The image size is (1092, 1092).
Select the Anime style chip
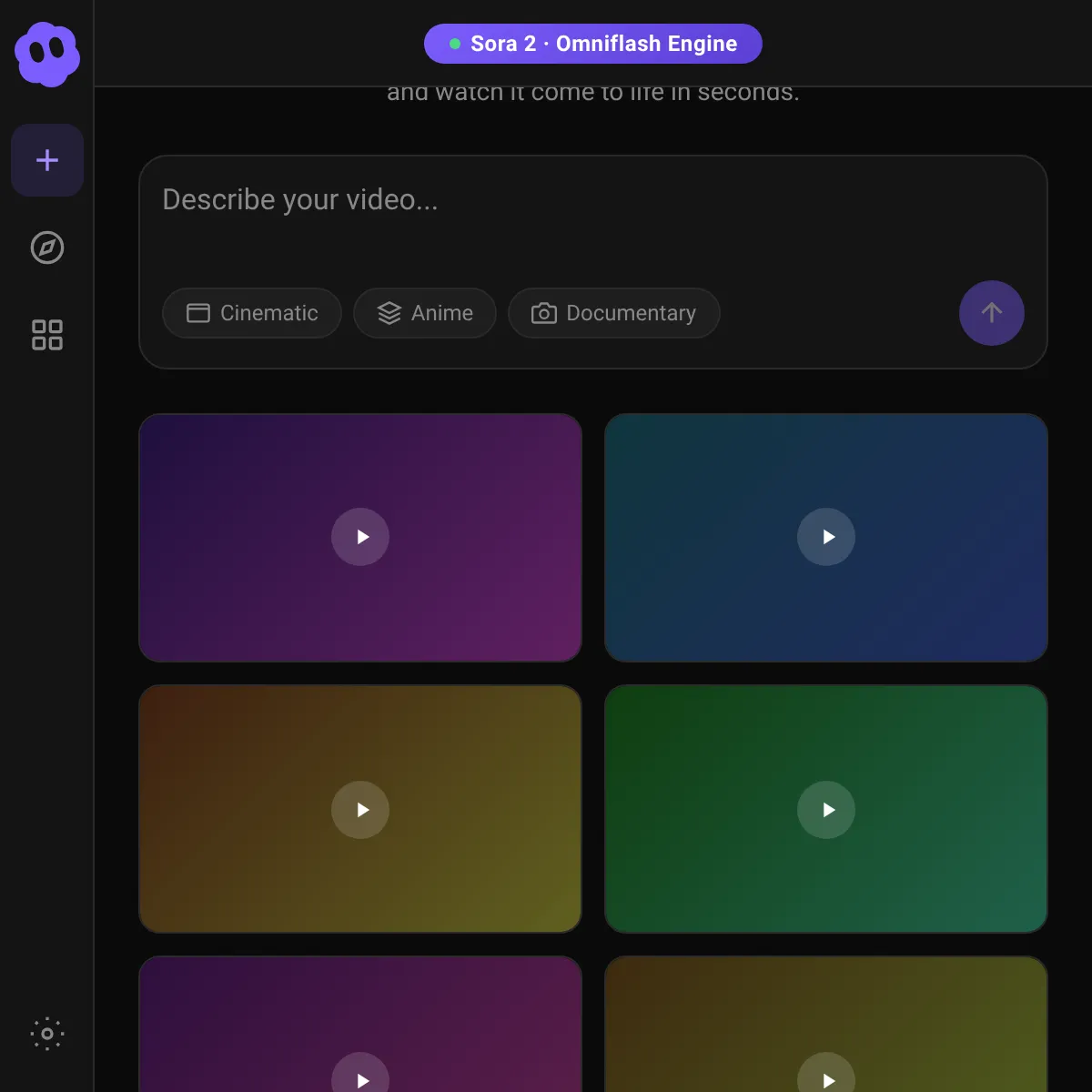[x=425, y=313]
